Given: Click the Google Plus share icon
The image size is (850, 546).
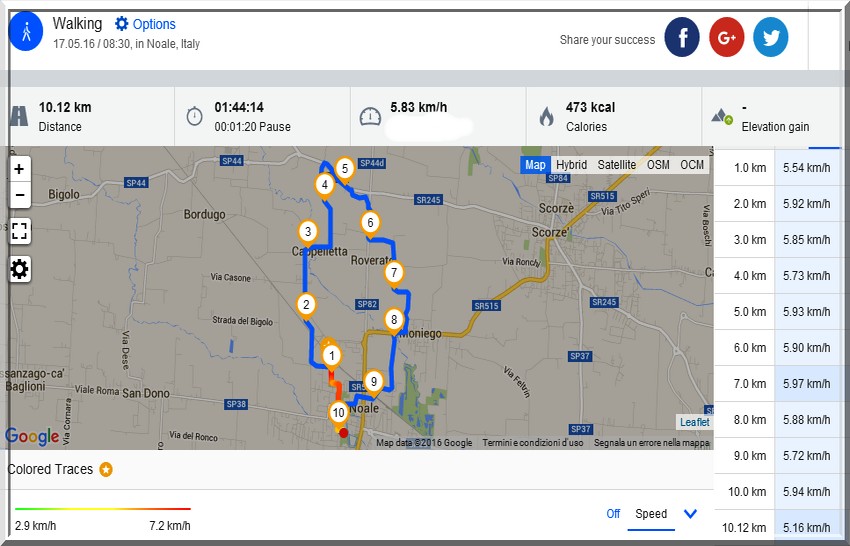Looking at the screenshot, I should click(x=727, y=38).
